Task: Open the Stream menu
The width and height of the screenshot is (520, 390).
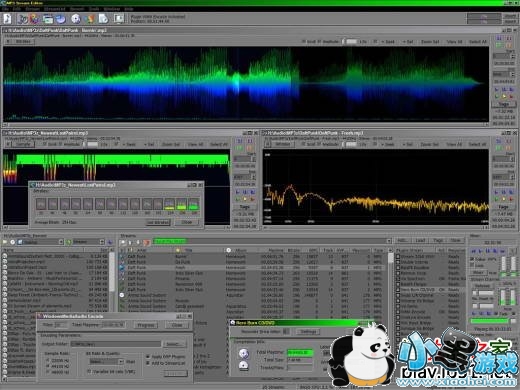Action: [x=32, y=9]
